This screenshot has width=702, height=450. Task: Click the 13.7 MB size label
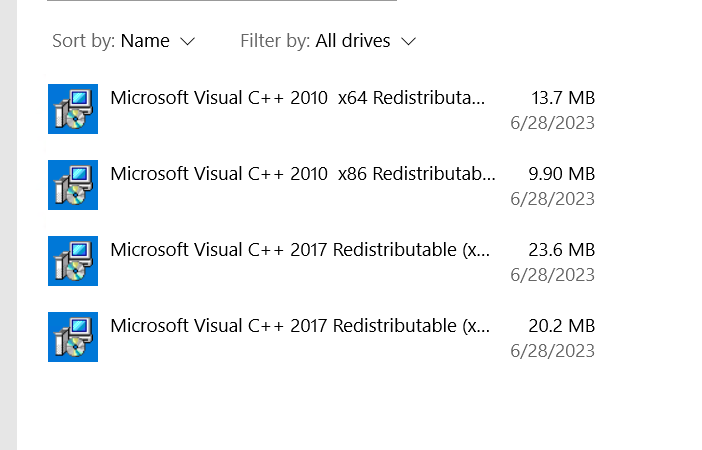[563, 98]
